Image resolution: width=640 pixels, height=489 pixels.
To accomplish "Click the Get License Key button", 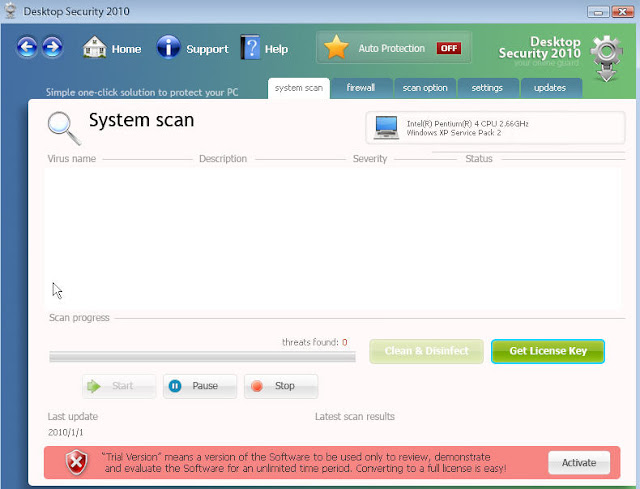I will (548, 351).
